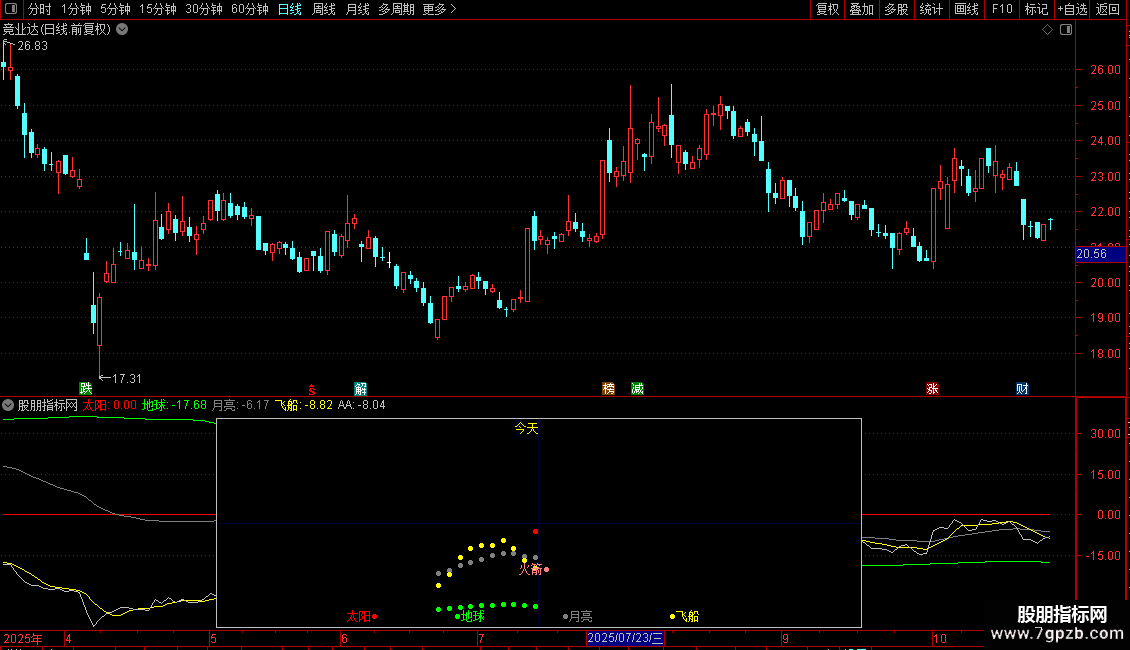Open the stock title dropdown next to 竞业达
Screen dimensions: 1130x650
[x=123, y=30]
